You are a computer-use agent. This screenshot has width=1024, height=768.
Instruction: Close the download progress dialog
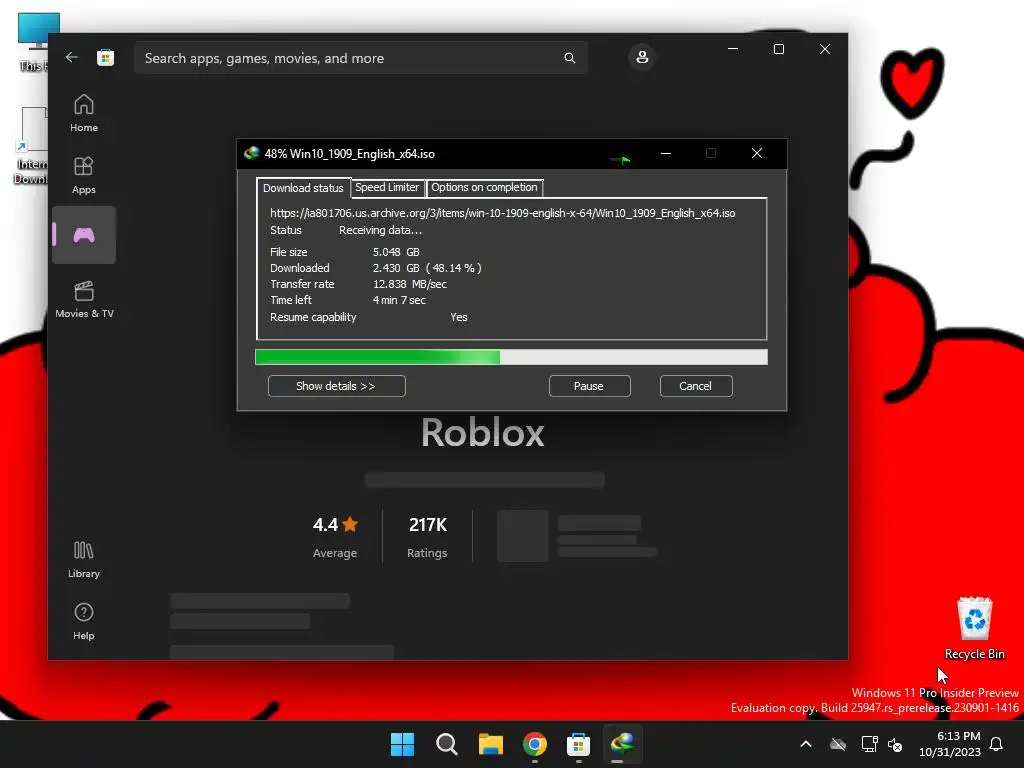tap(757, 153)
